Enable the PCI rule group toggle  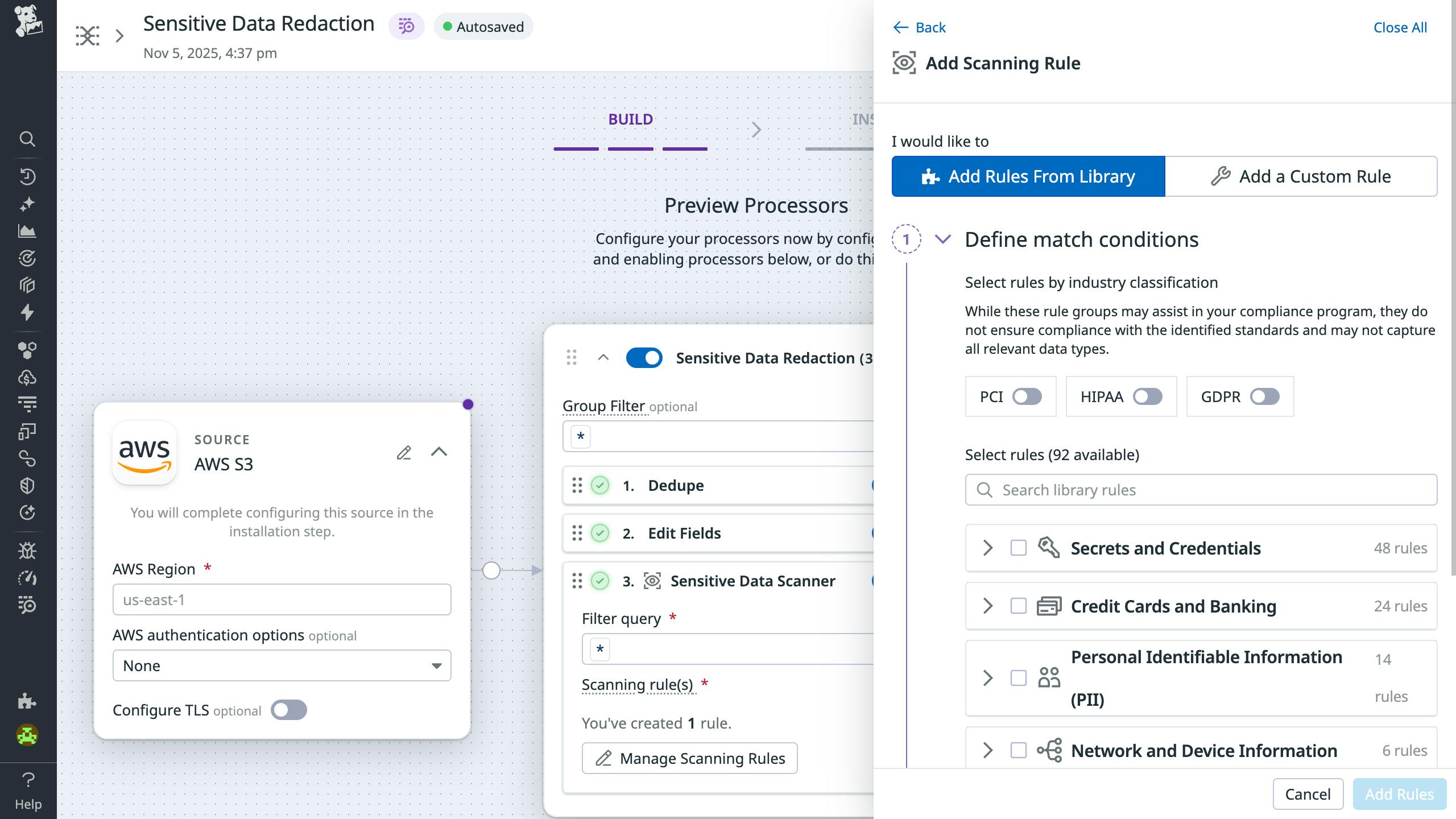[1027, 397]
